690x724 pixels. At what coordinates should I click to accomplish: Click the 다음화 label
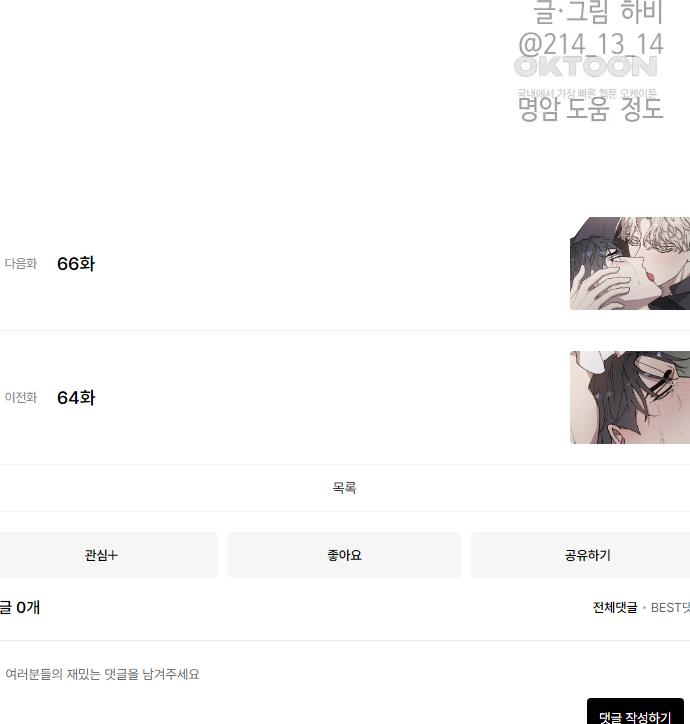(x=21, y=263)
